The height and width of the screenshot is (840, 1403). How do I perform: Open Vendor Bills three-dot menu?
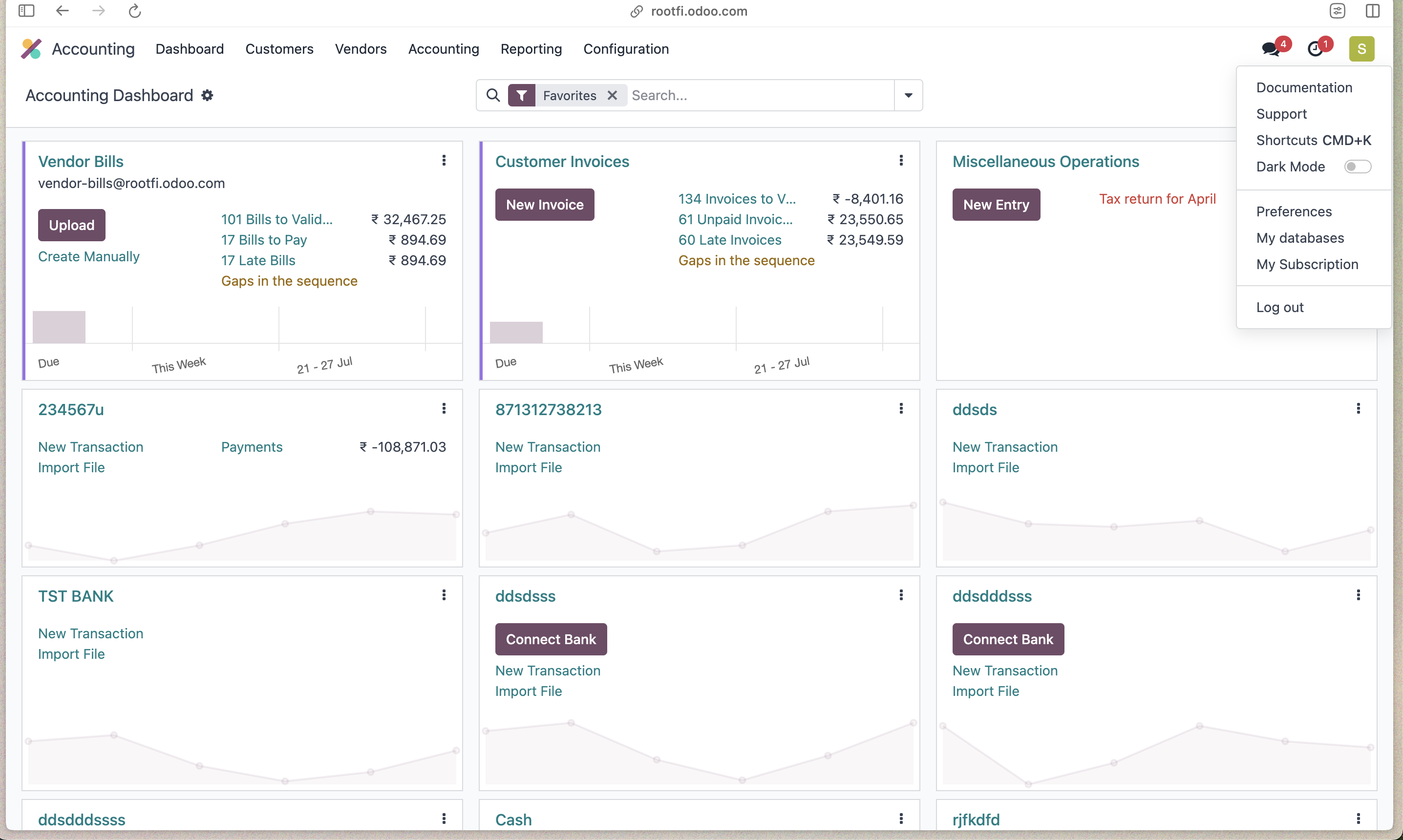tap(444, 161)
